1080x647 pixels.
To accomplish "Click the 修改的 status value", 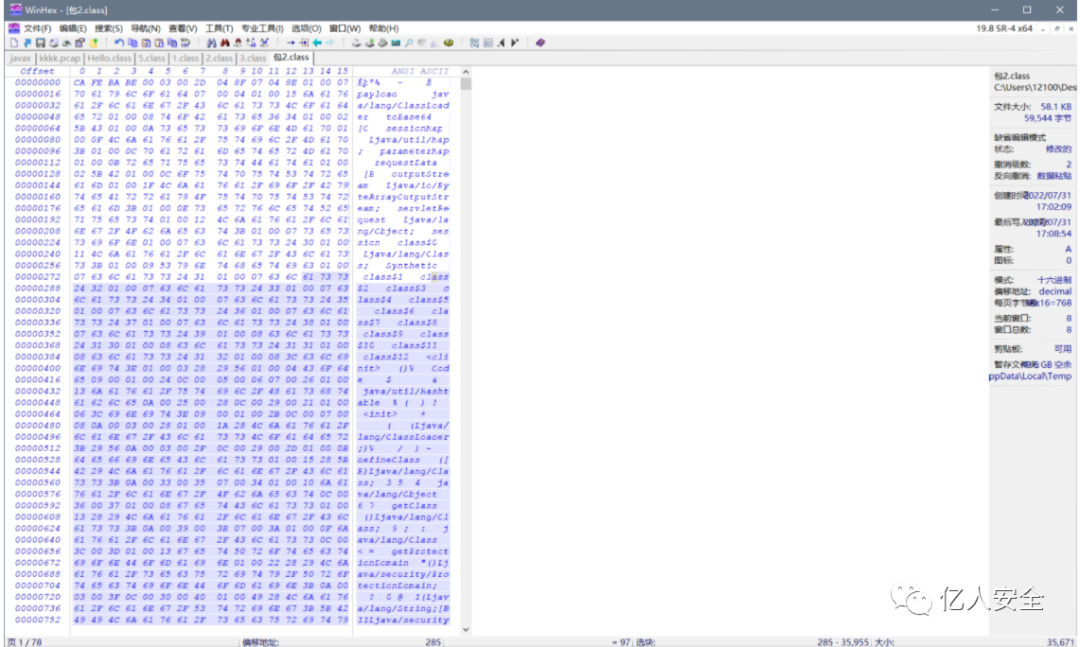I will coord(1059,149).
